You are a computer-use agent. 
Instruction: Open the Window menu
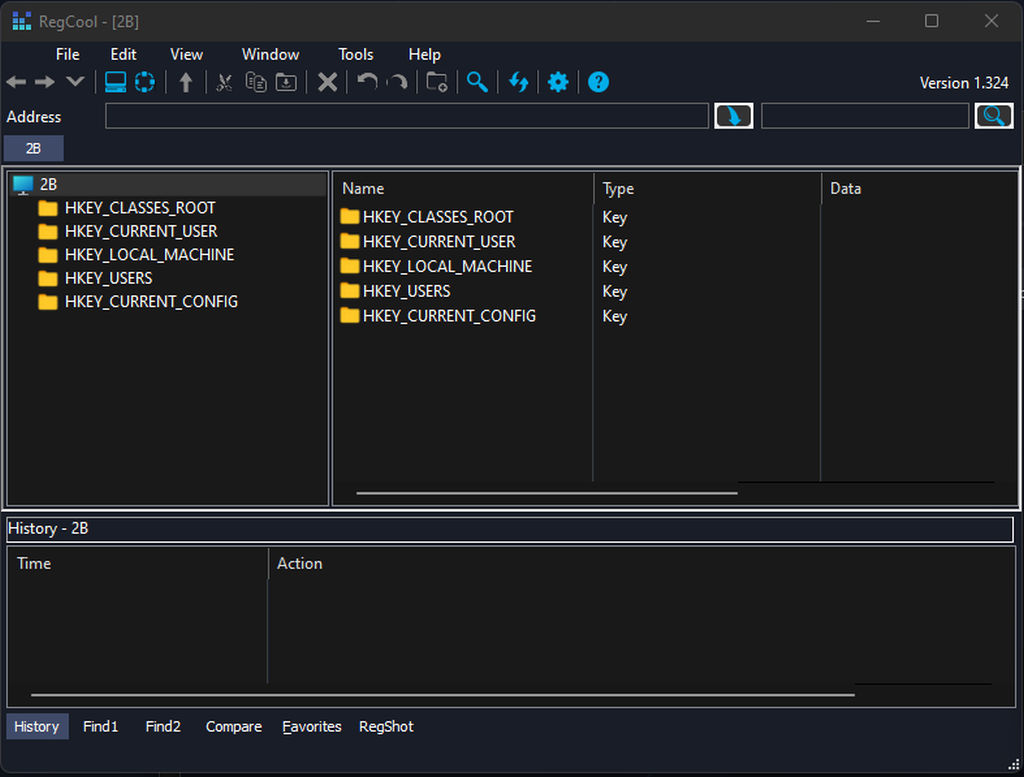pyautogui.click(x=270, y=55)
